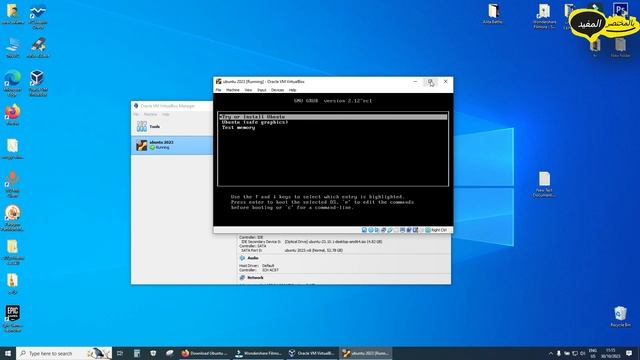Image resolution: width=640 pixels, height=360 pixels.
Task: Click the Wondershare Filmora desktop shortcut
Action: point(544,16)
